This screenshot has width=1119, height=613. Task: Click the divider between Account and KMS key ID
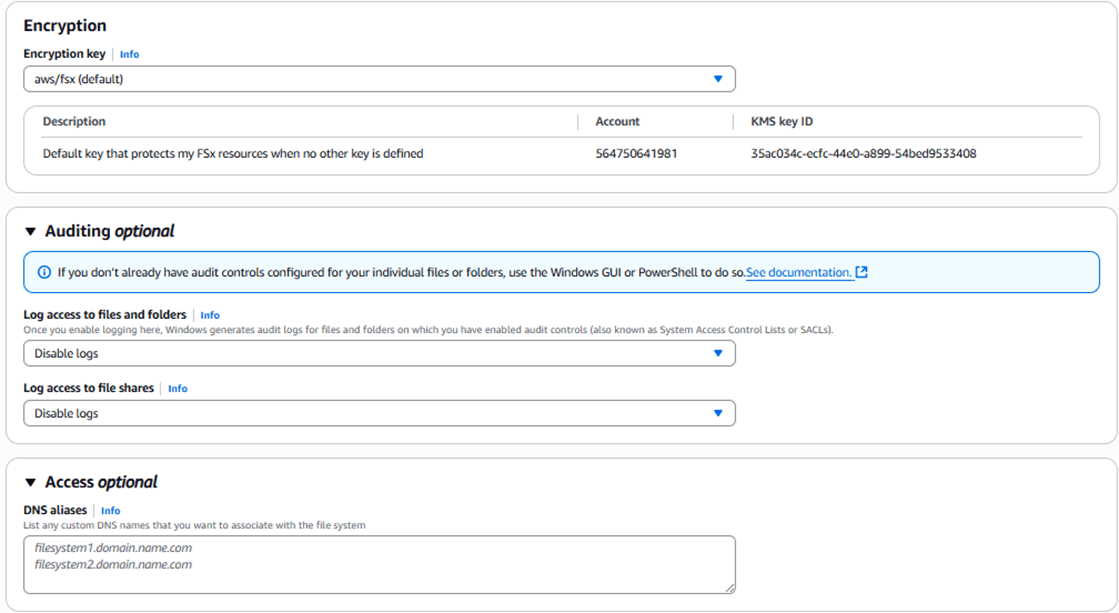point(732,121)
